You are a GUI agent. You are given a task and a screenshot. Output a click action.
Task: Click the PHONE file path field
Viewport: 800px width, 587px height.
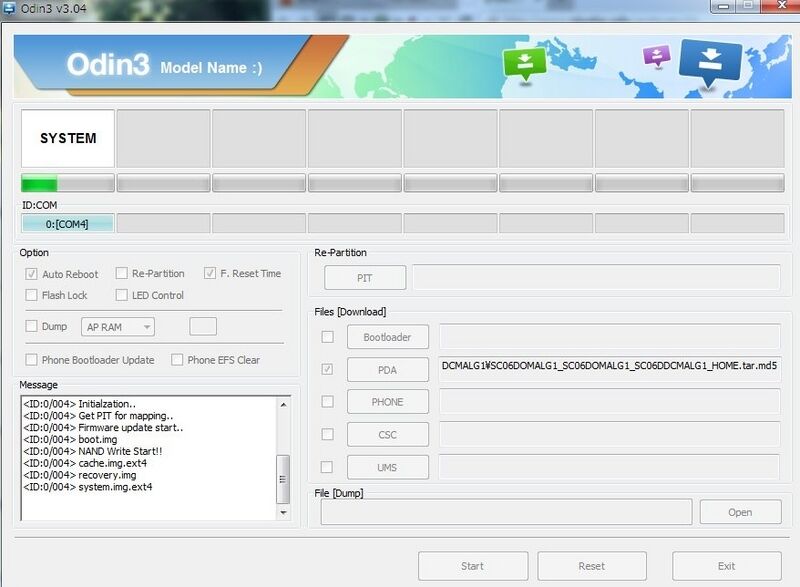(x=610, y=401)
